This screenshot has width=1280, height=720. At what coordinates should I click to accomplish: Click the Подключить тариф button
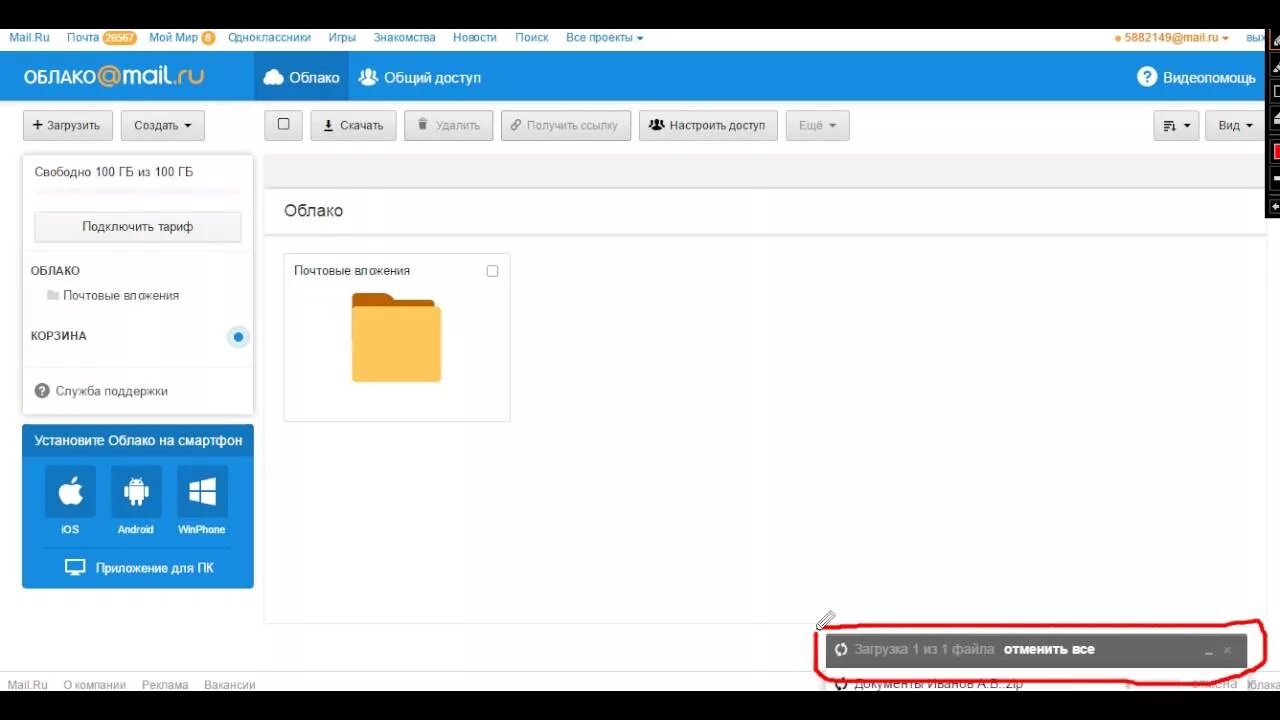[x=138, y=227]
